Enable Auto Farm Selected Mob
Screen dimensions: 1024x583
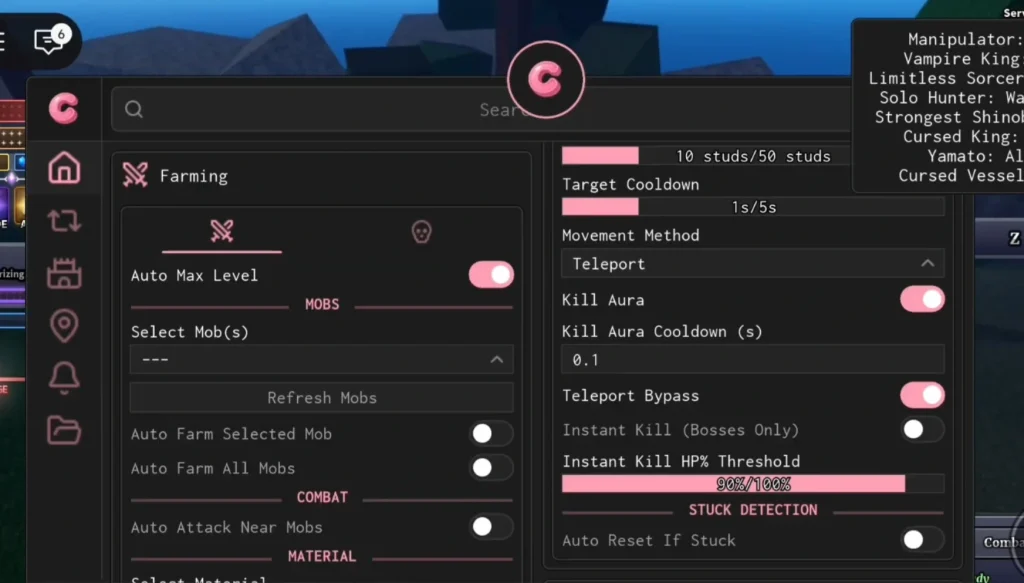tap(491, 433)
